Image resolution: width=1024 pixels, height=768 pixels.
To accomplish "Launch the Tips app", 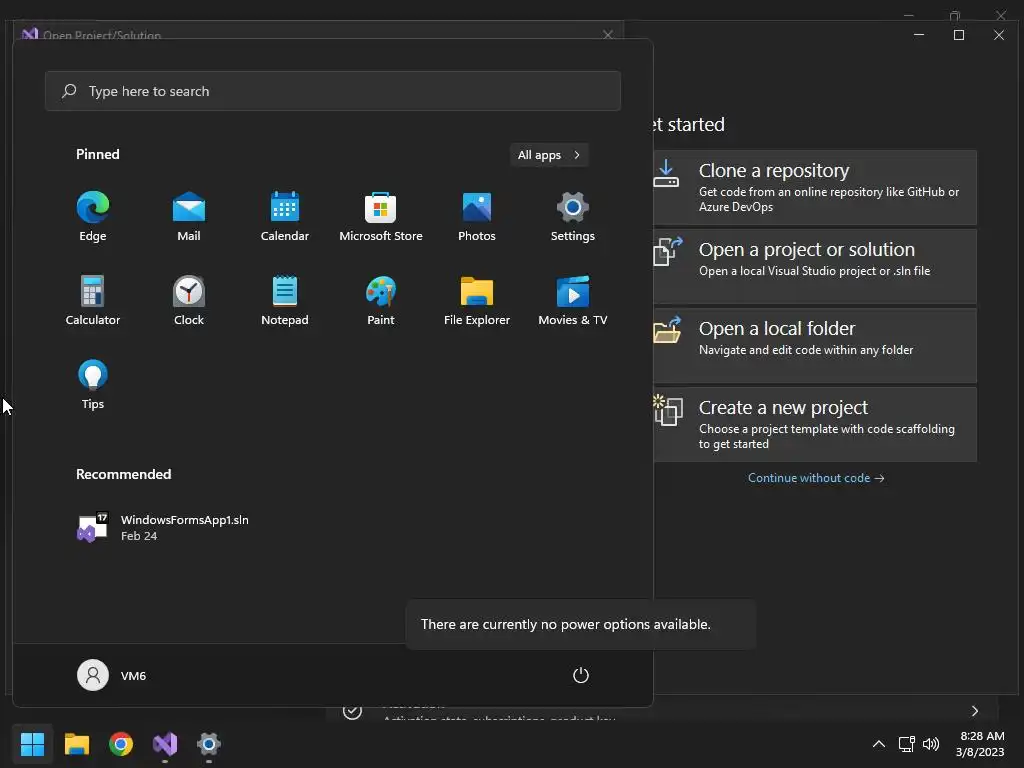I will tap(93, 385).
